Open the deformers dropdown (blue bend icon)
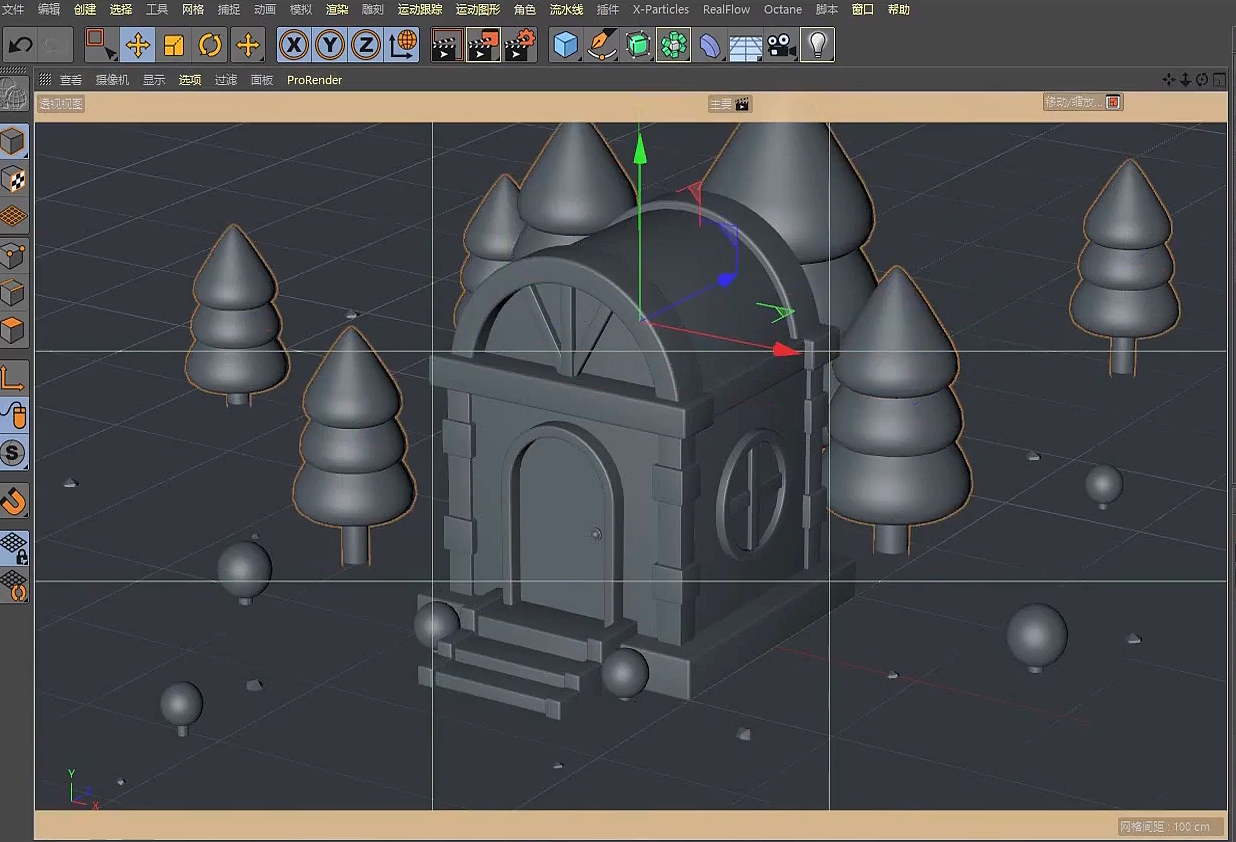This screenshot has height=842, width=1236. coord(710,45)
